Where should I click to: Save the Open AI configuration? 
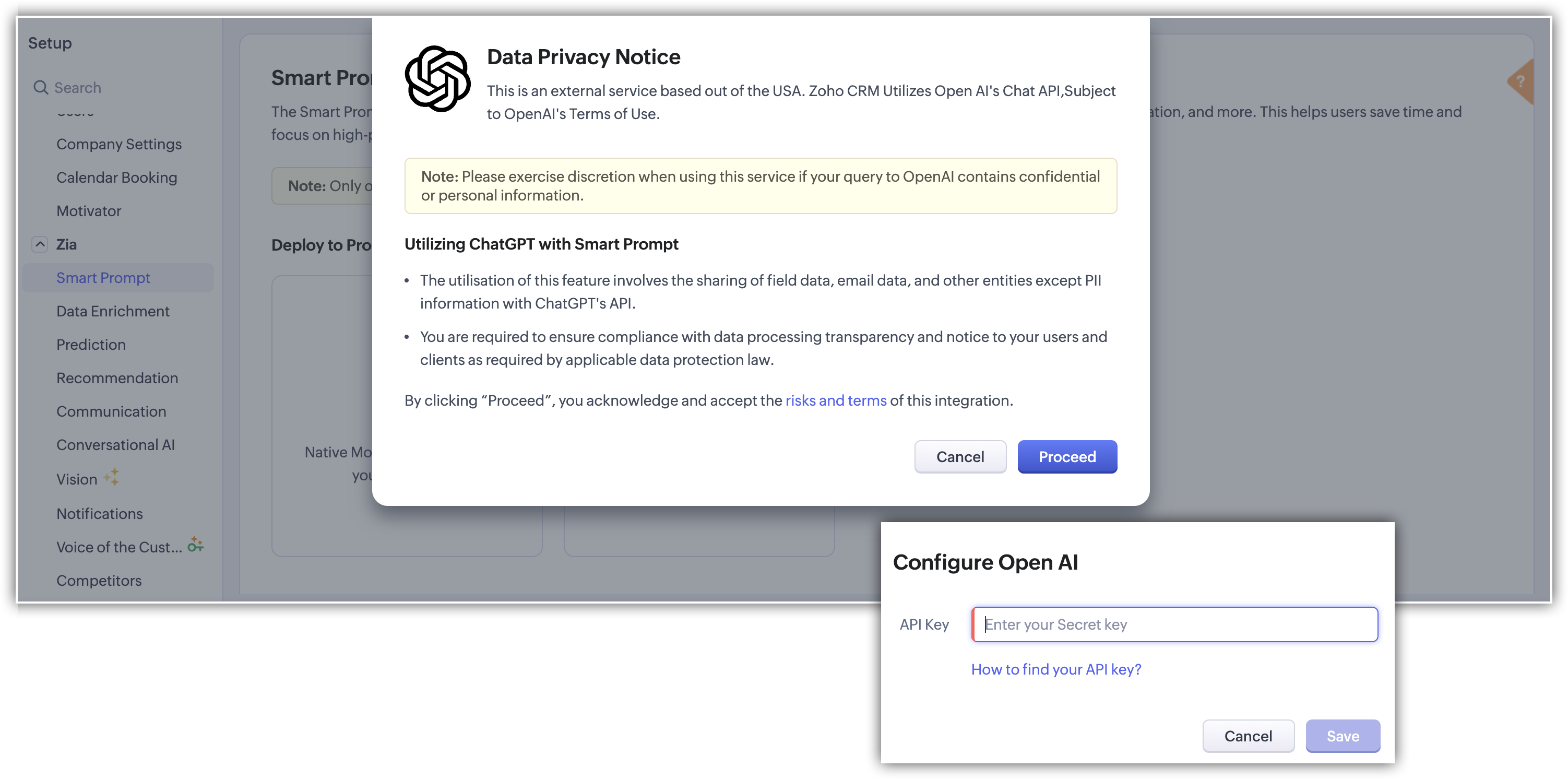tap(1342, 736)
